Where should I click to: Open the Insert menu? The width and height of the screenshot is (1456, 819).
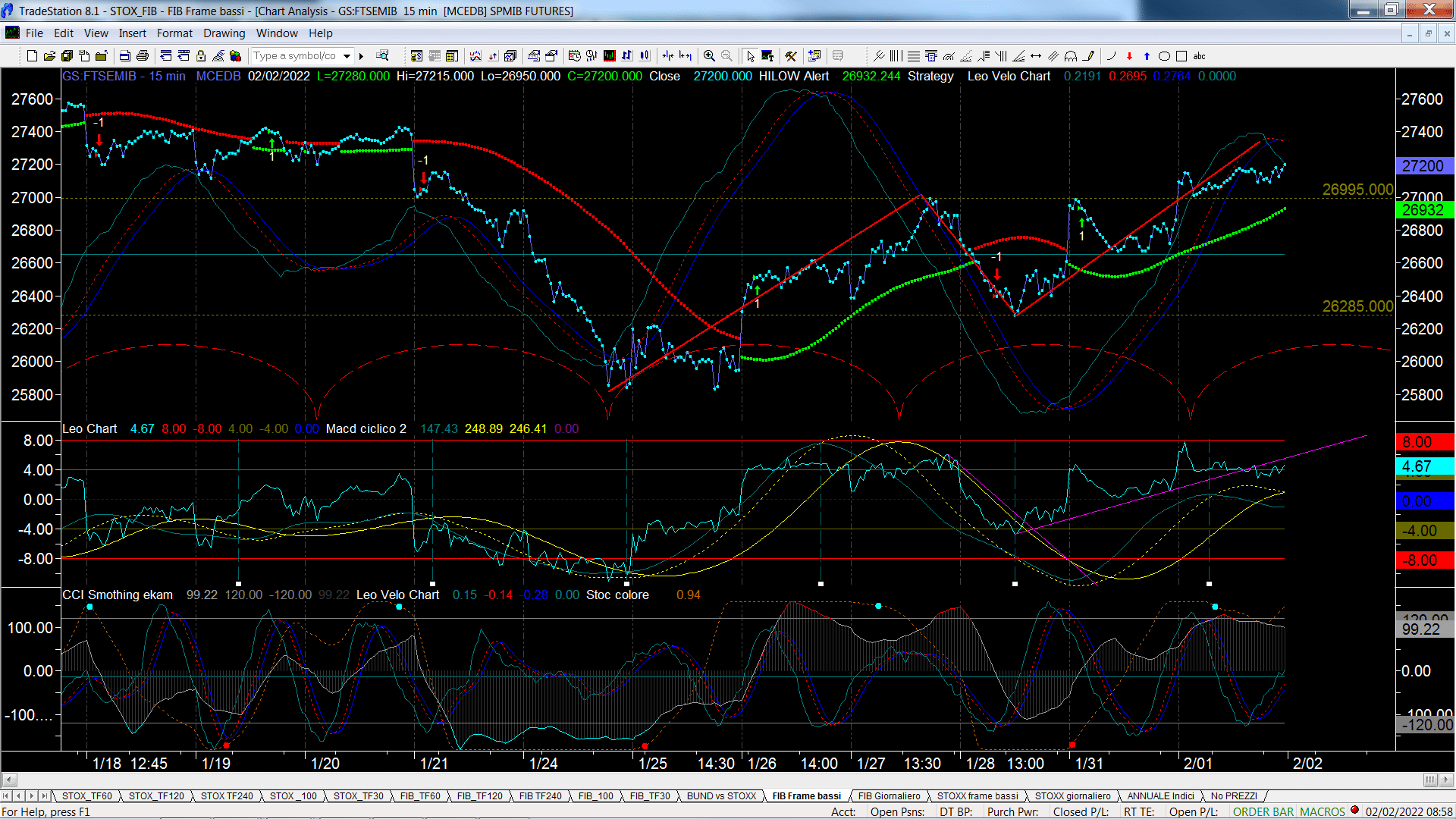[x=132, y=33]
